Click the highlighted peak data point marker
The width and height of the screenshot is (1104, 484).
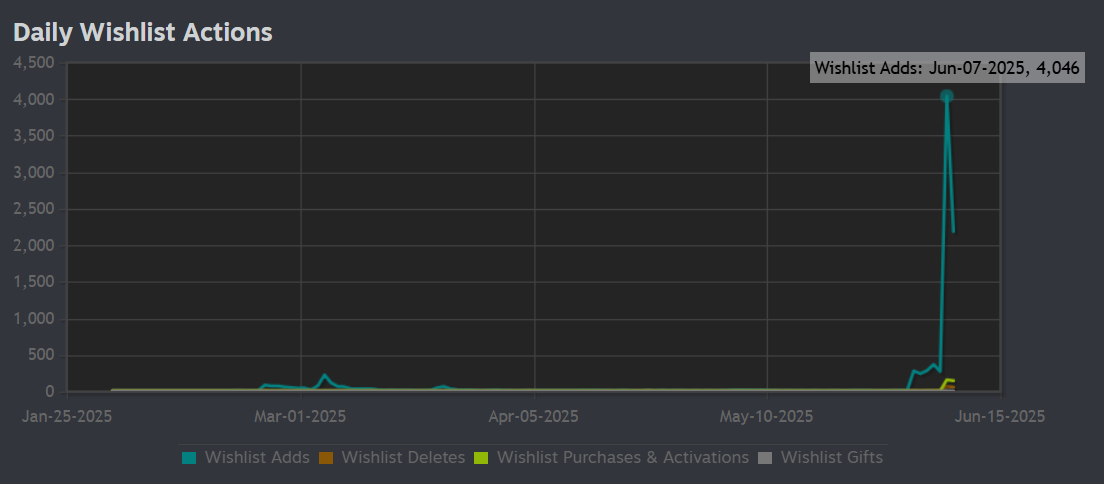pyautogui.click(x=946, y=96)
